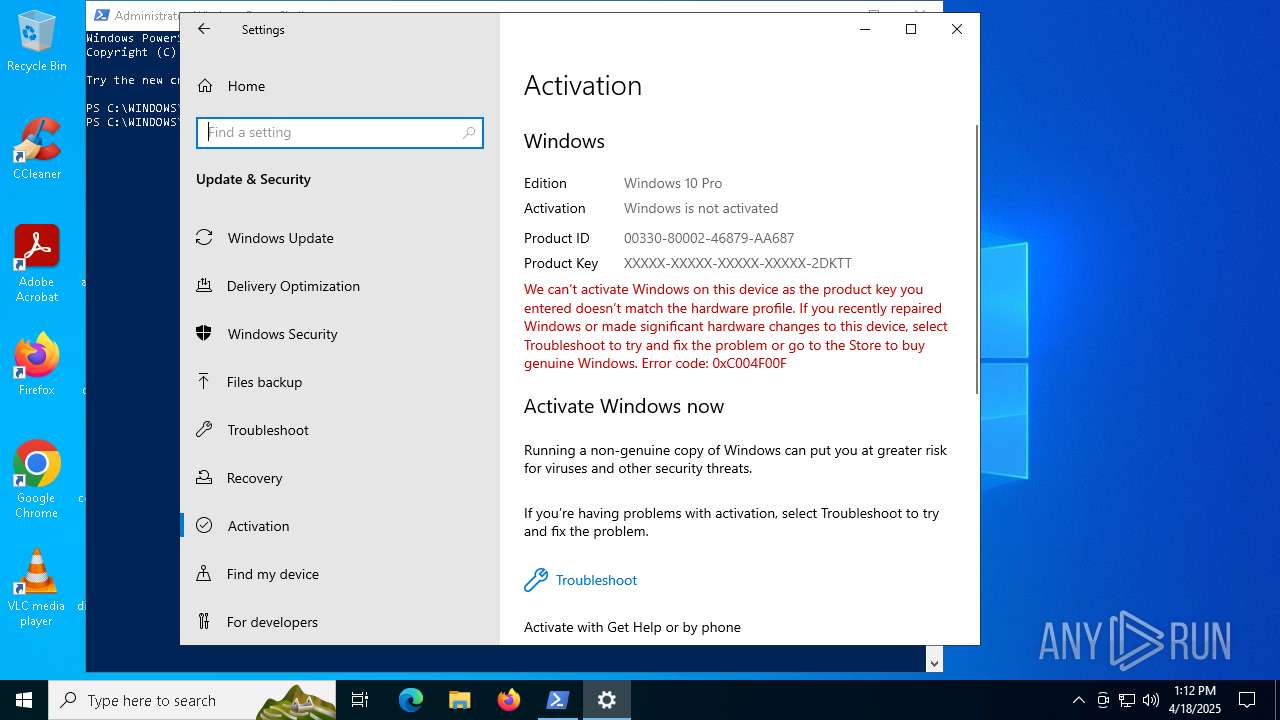
Task: Open the Action Center notifications icon
Action: [1247, 700]
